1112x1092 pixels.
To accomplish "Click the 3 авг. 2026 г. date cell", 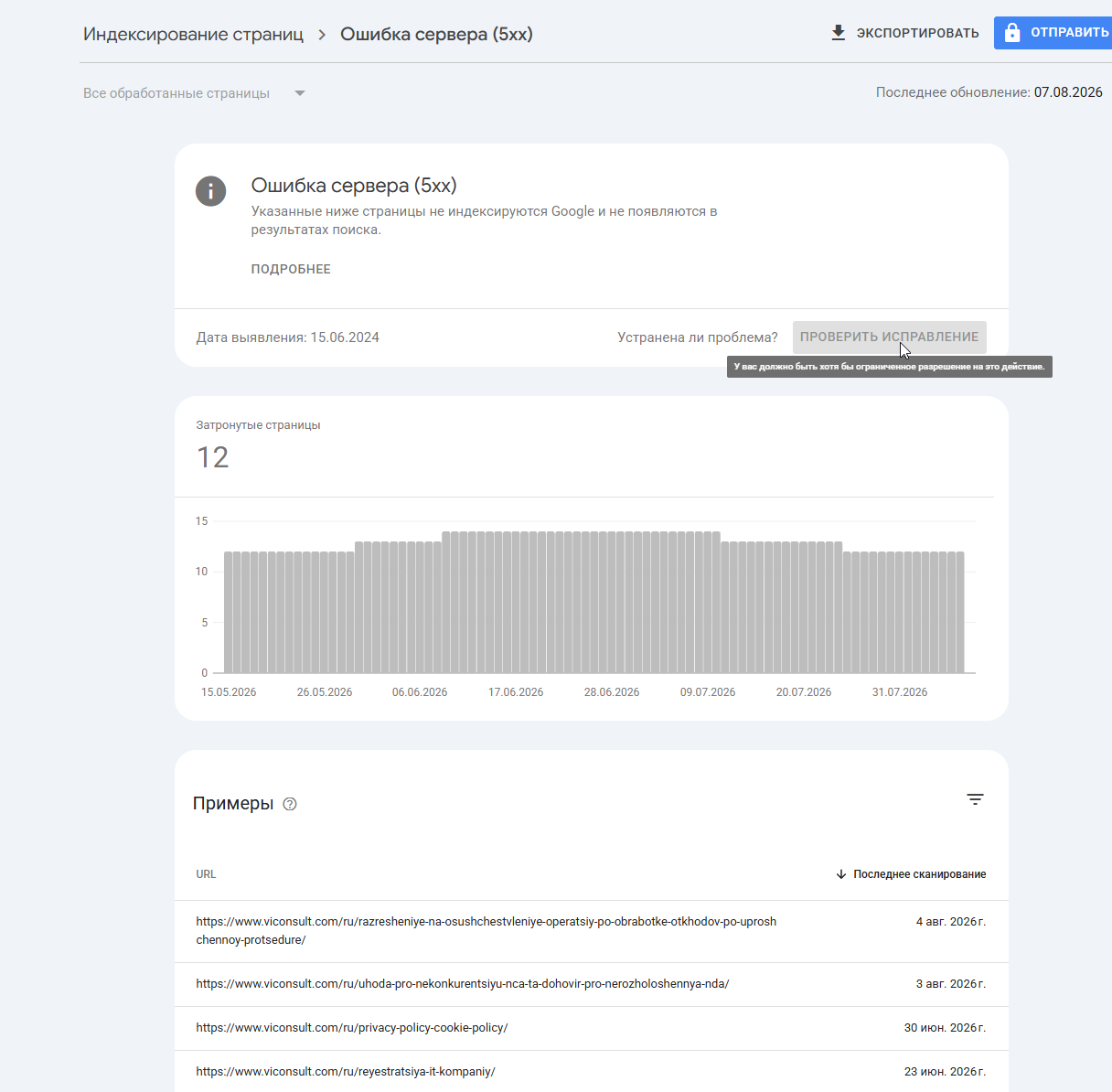I will [x=951, y=984].
